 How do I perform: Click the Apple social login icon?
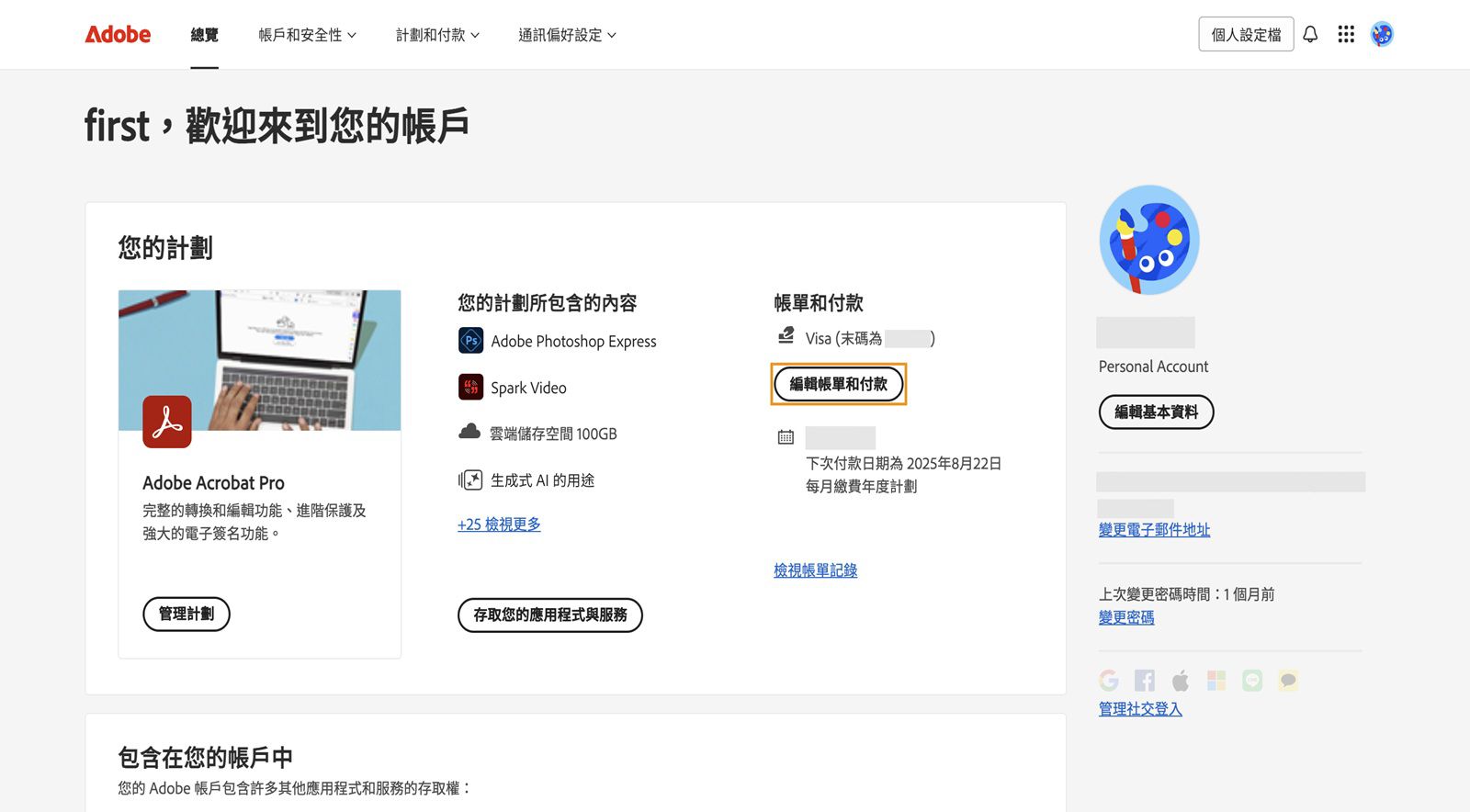pos(1181,680)
